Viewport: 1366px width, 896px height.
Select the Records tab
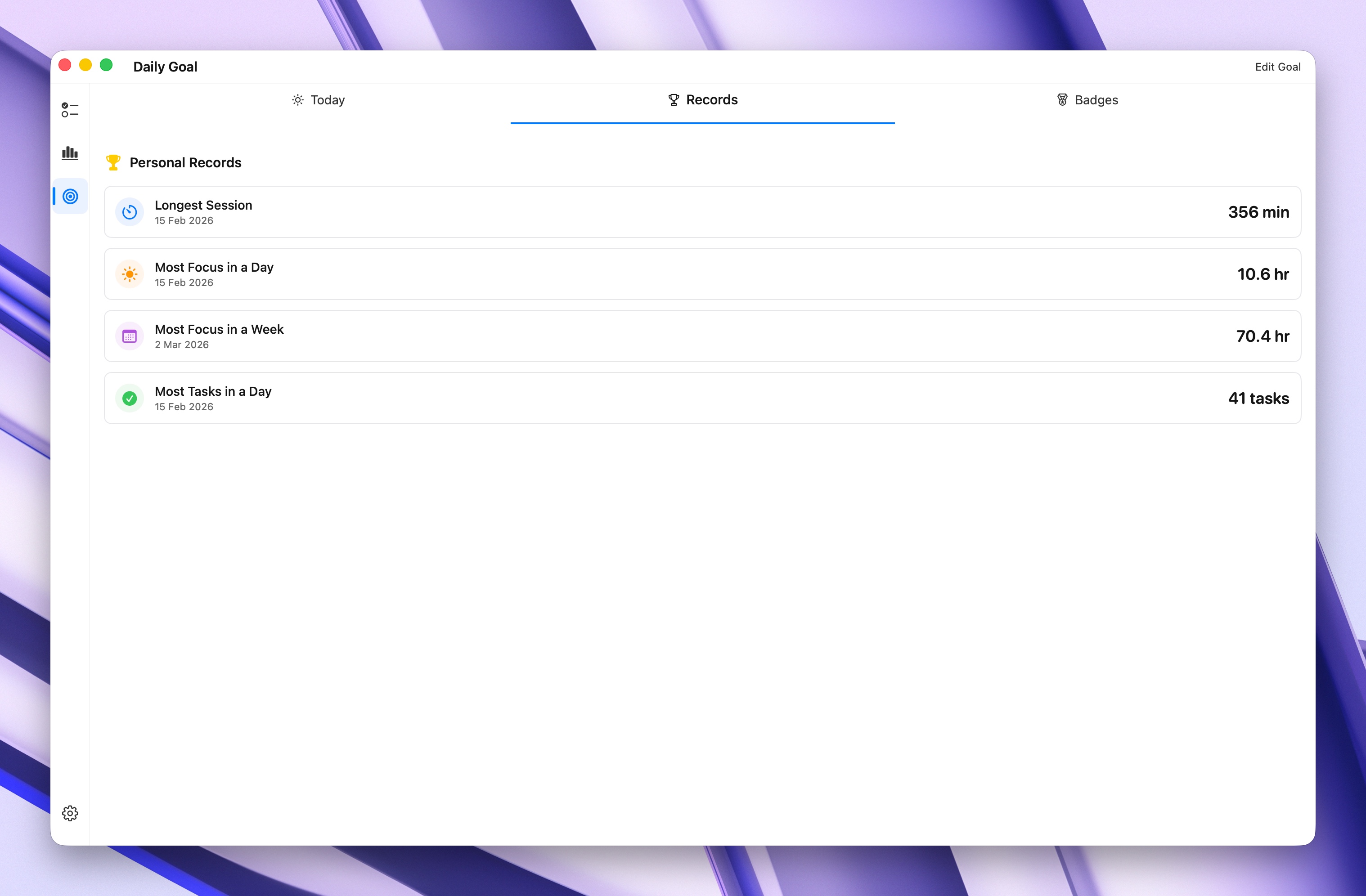click(702, 100)
